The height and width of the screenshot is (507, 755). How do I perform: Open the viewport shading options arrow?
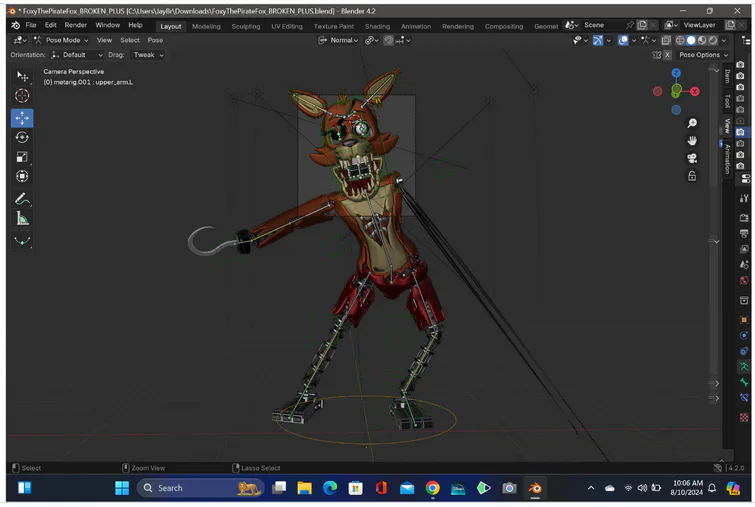[724, 40]
